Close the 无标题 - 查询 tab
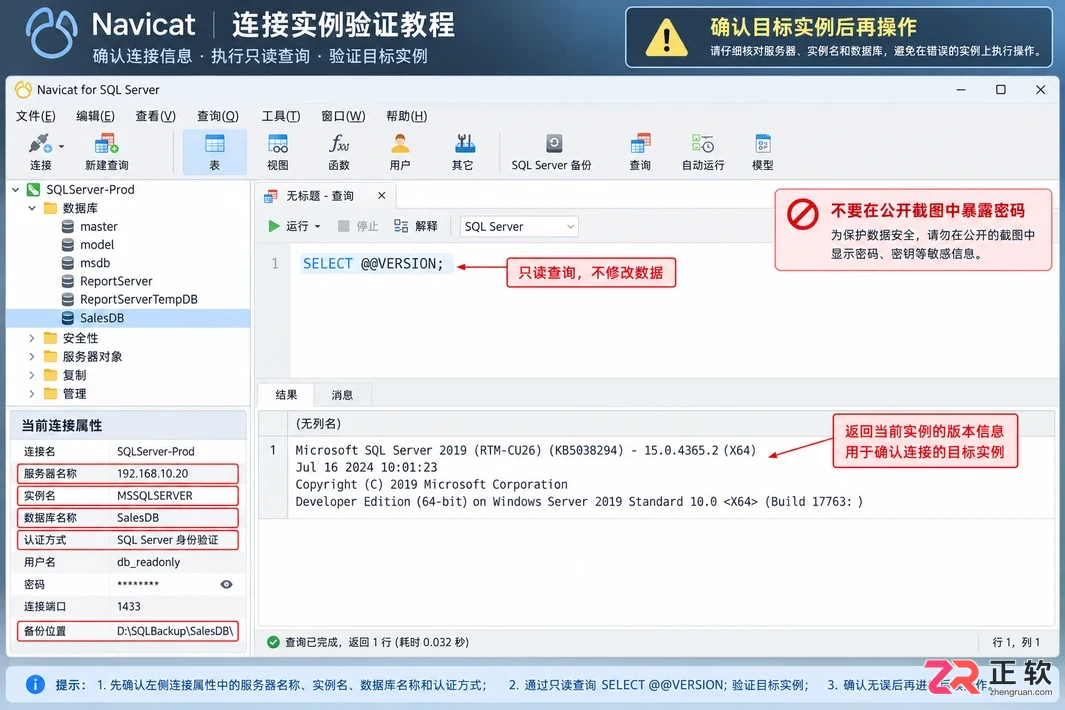1065x710 pixels. pyautogui.click(x=382, y=196)
